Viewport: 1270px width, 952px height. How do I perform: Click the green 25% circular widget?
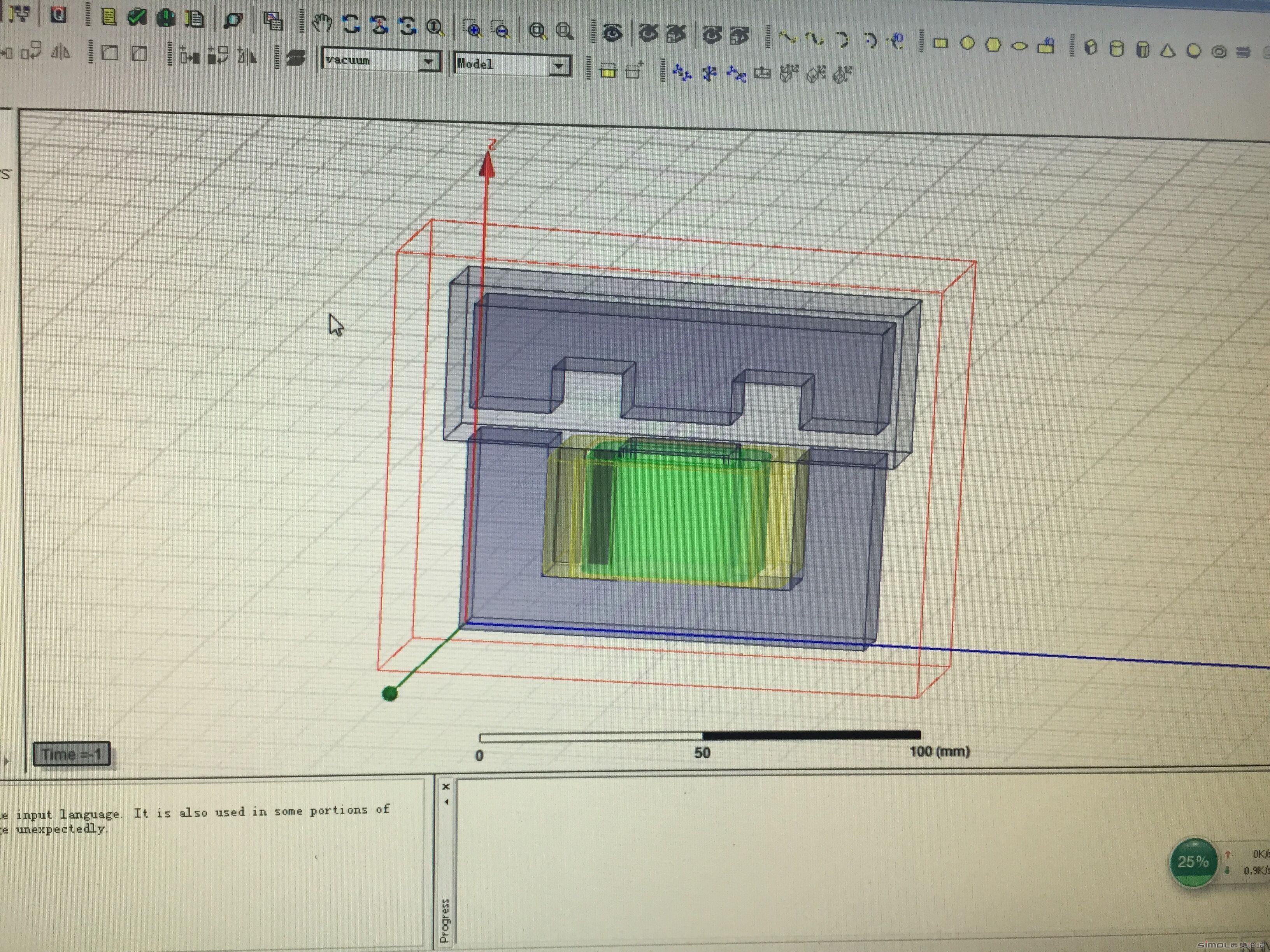[x=1193, y=861]
